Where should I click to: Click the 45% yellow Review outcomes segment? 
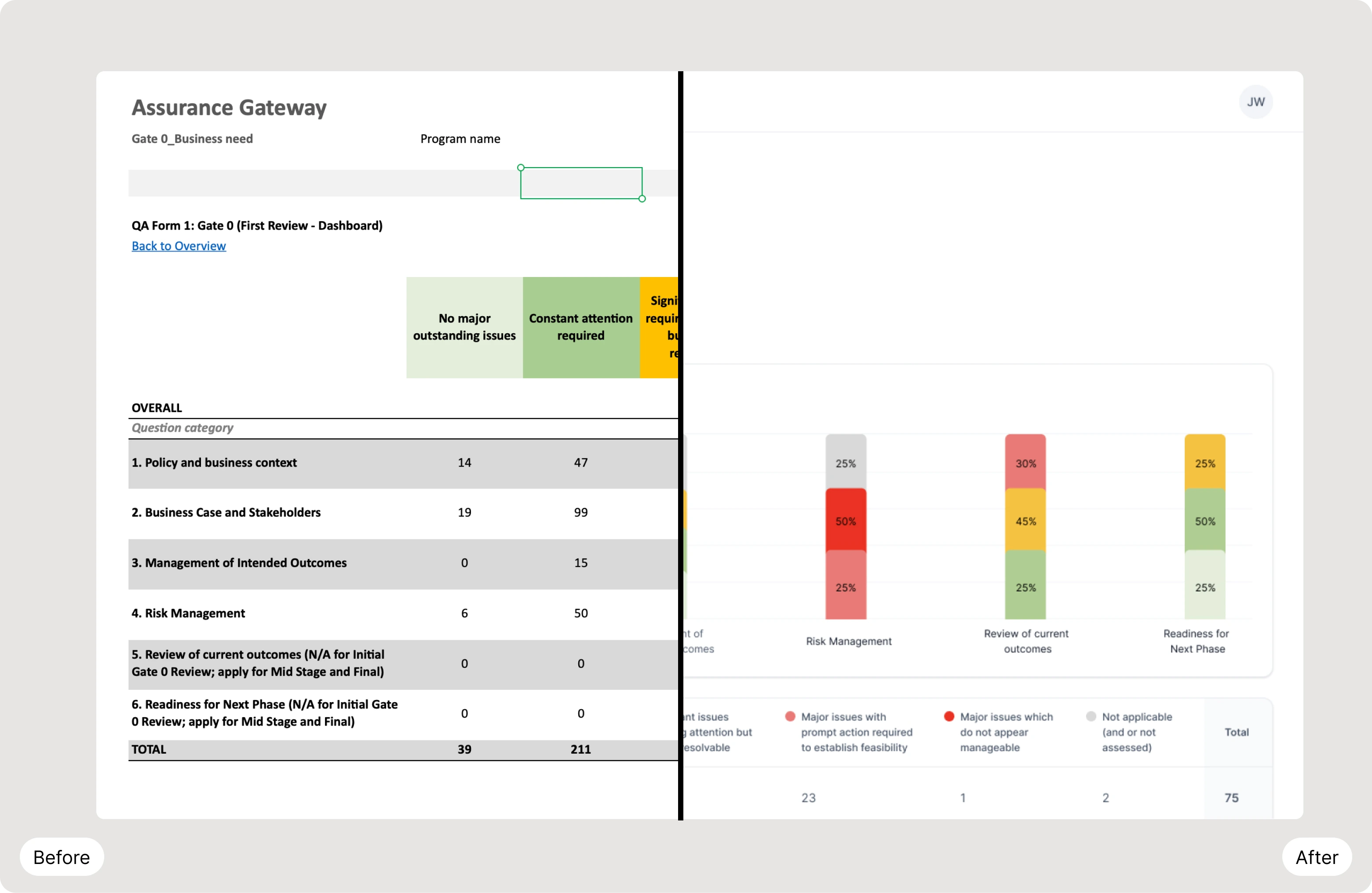point(1025,521)
